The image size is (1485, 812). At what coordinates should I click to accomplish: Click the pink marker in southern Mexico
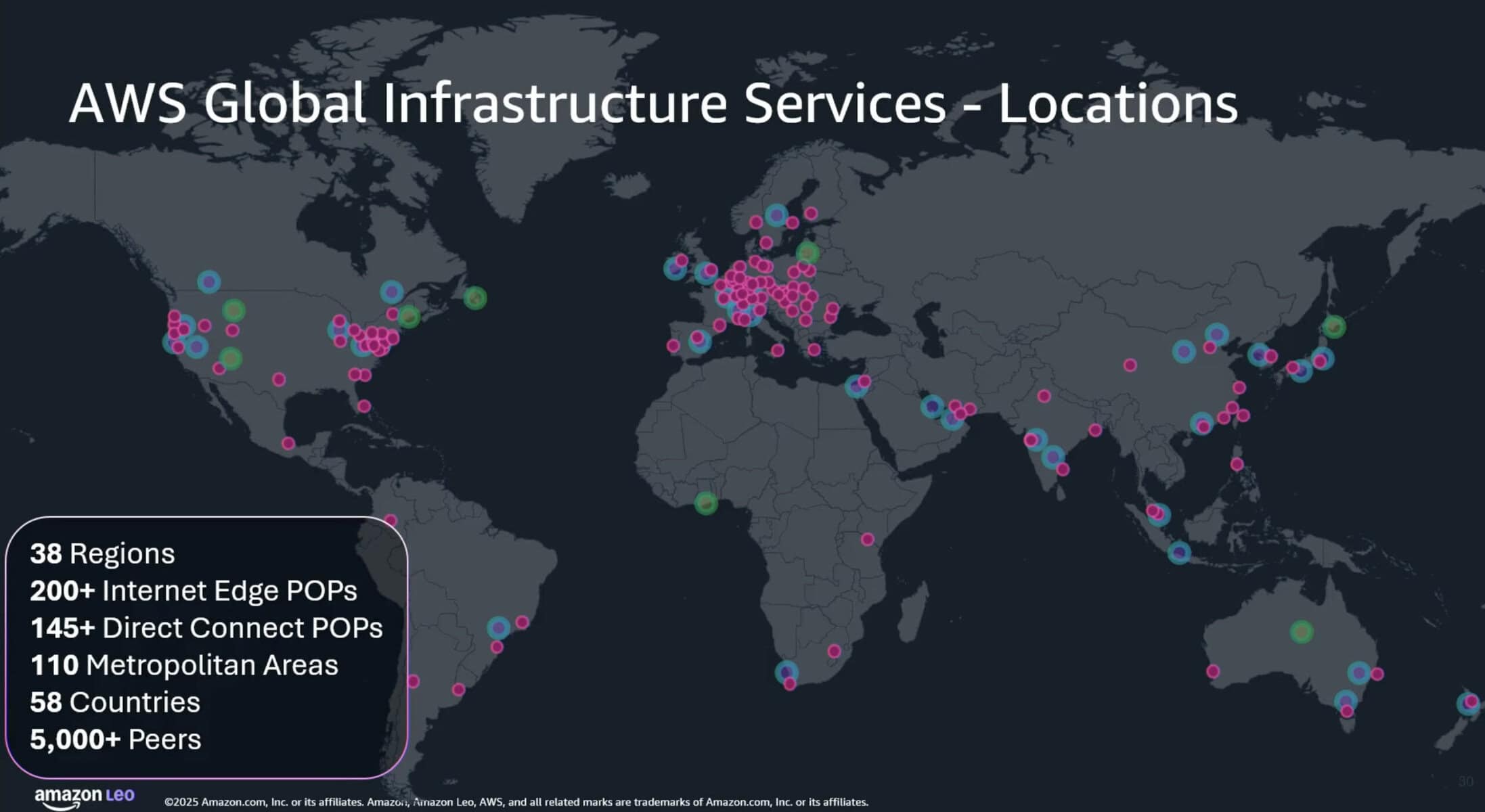[x=288, y=443]
